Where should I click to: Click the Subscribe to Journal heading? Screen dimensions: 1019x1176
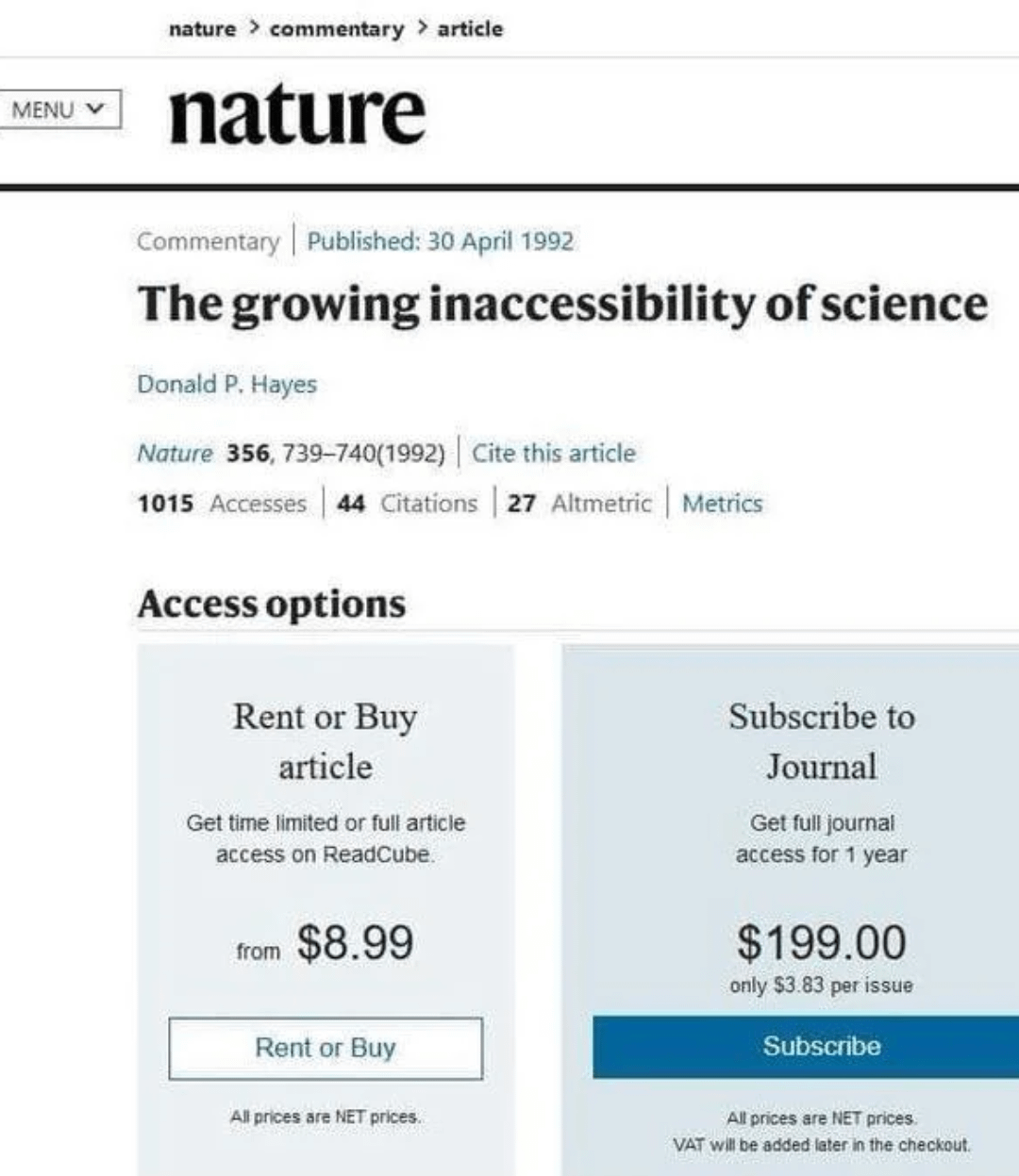(821, 741)
